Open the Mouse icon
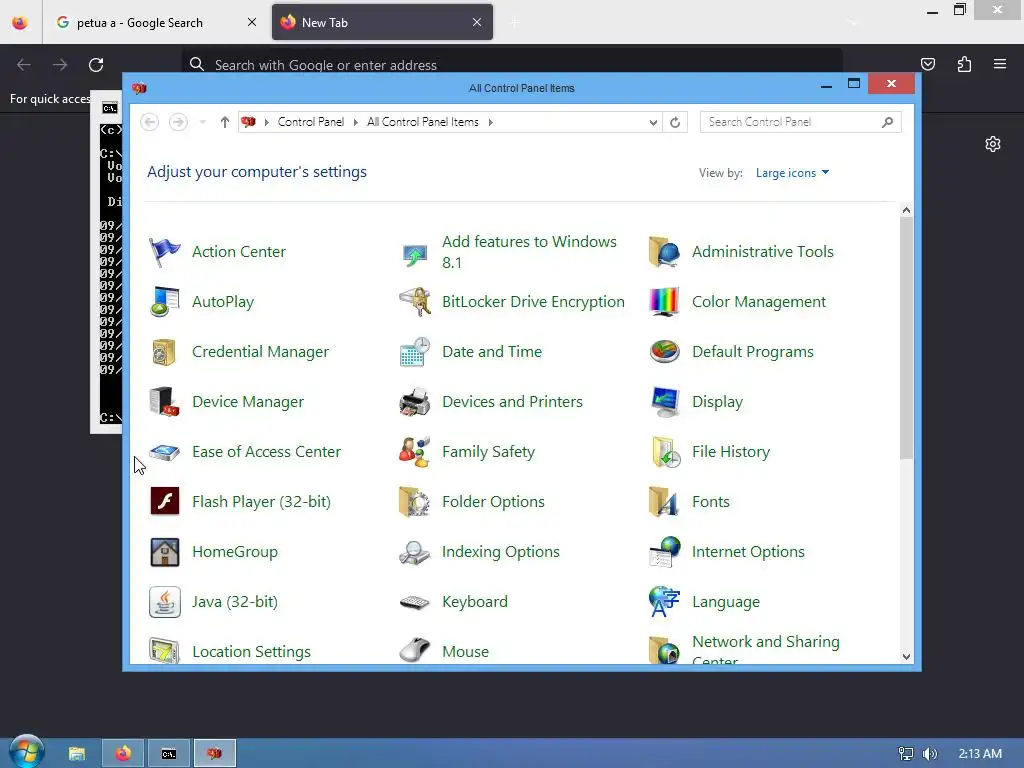Viewport: 1024px width, 768px height. tap(415, 650)
